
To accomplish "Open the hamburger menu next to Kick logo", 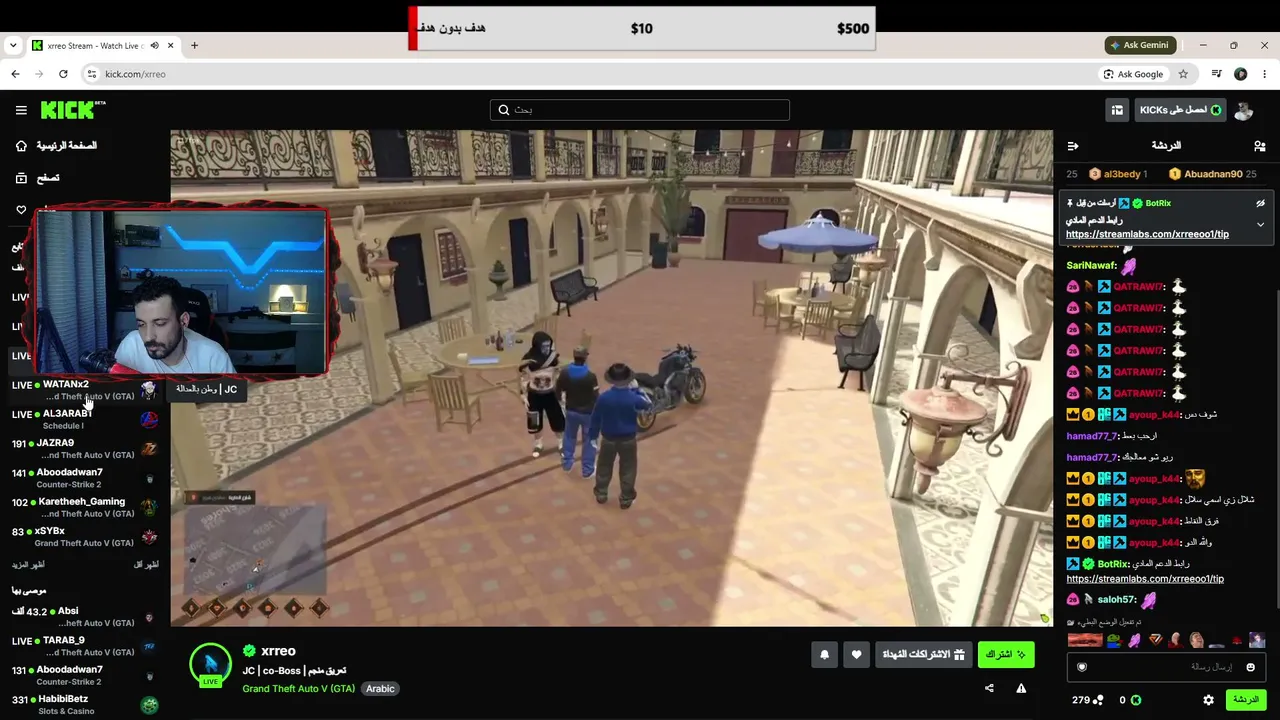I will (x=21, y=110).
